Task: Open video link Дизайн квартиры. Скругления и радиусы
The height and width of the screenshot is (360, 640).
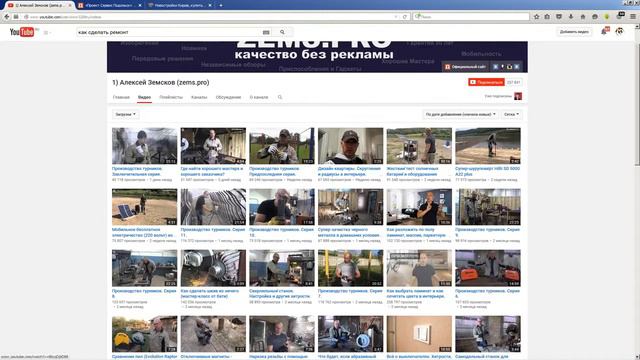Action: point(349,171)
